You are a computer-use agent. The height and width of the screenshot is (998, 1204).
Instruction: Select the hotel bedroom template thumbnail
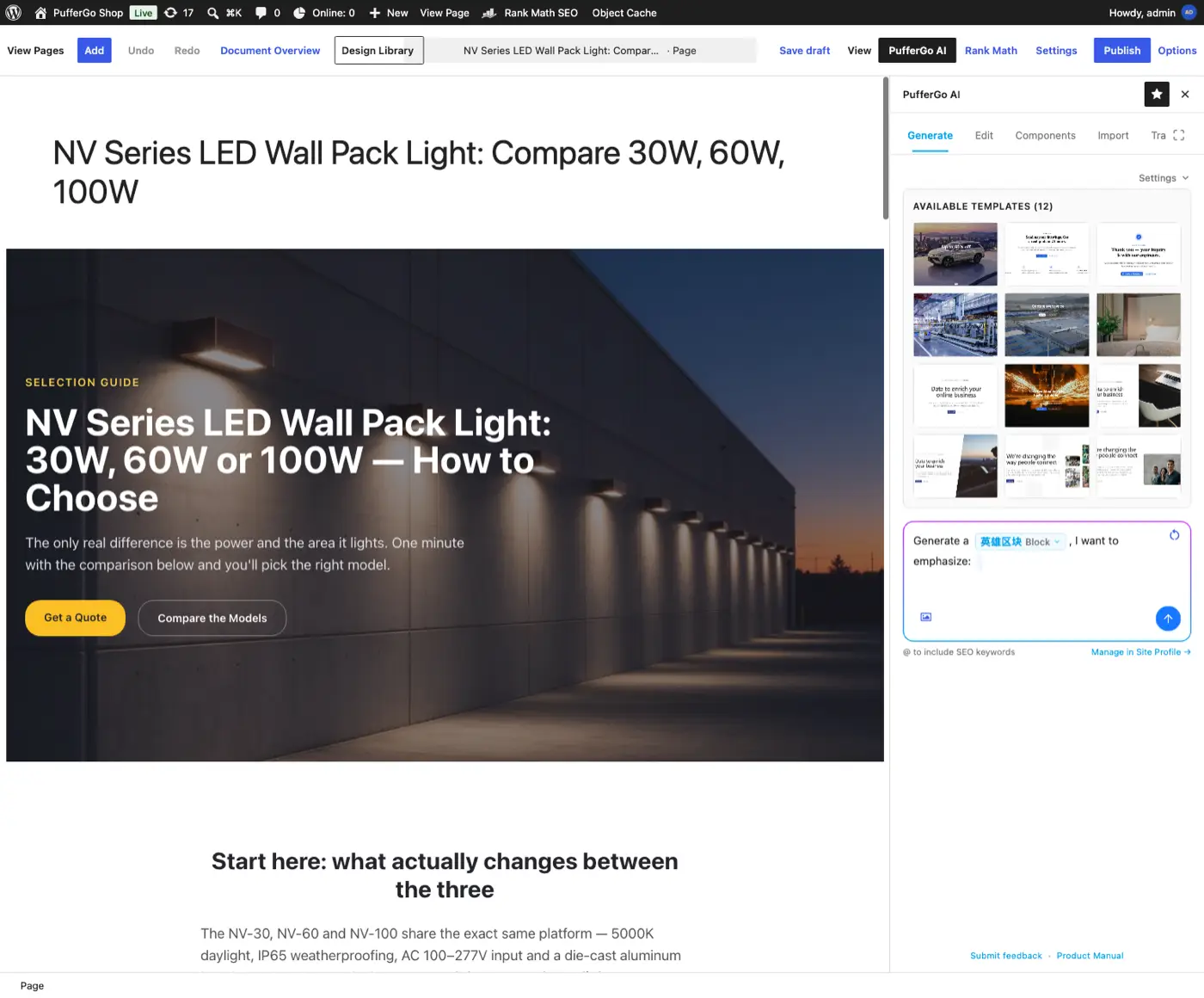coord(1139,325)
